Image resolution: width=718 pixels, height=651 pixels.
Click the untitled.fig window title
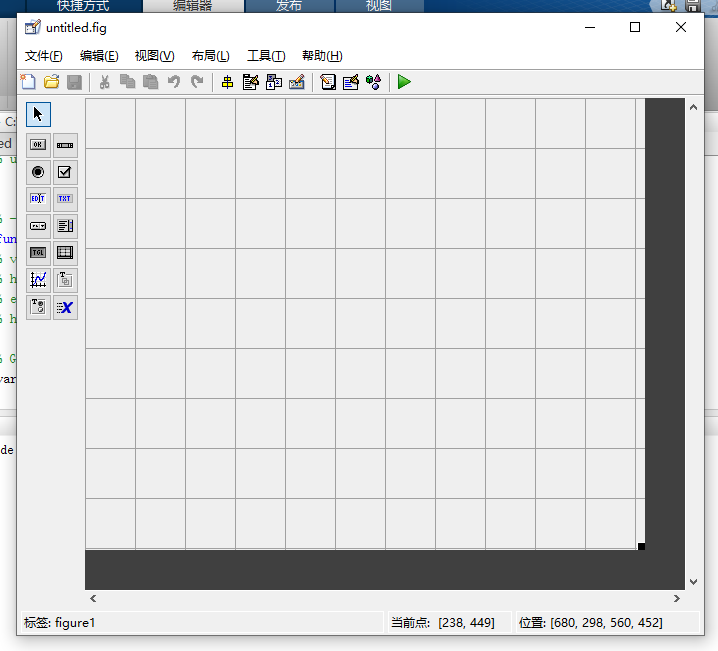click(x=76, y=28)
